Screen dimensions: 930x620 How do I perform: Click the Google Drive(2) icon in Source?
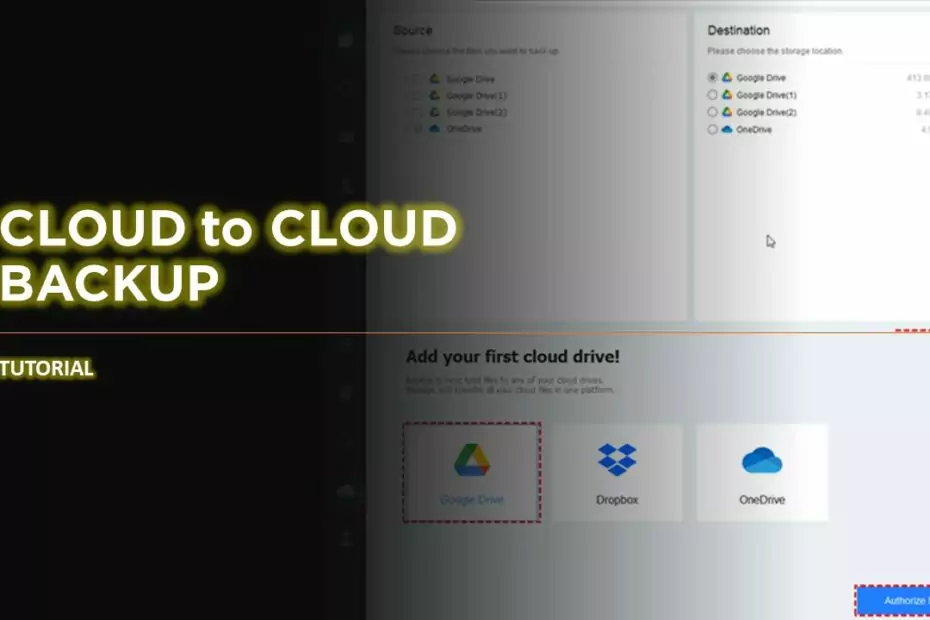coord(435,112)
